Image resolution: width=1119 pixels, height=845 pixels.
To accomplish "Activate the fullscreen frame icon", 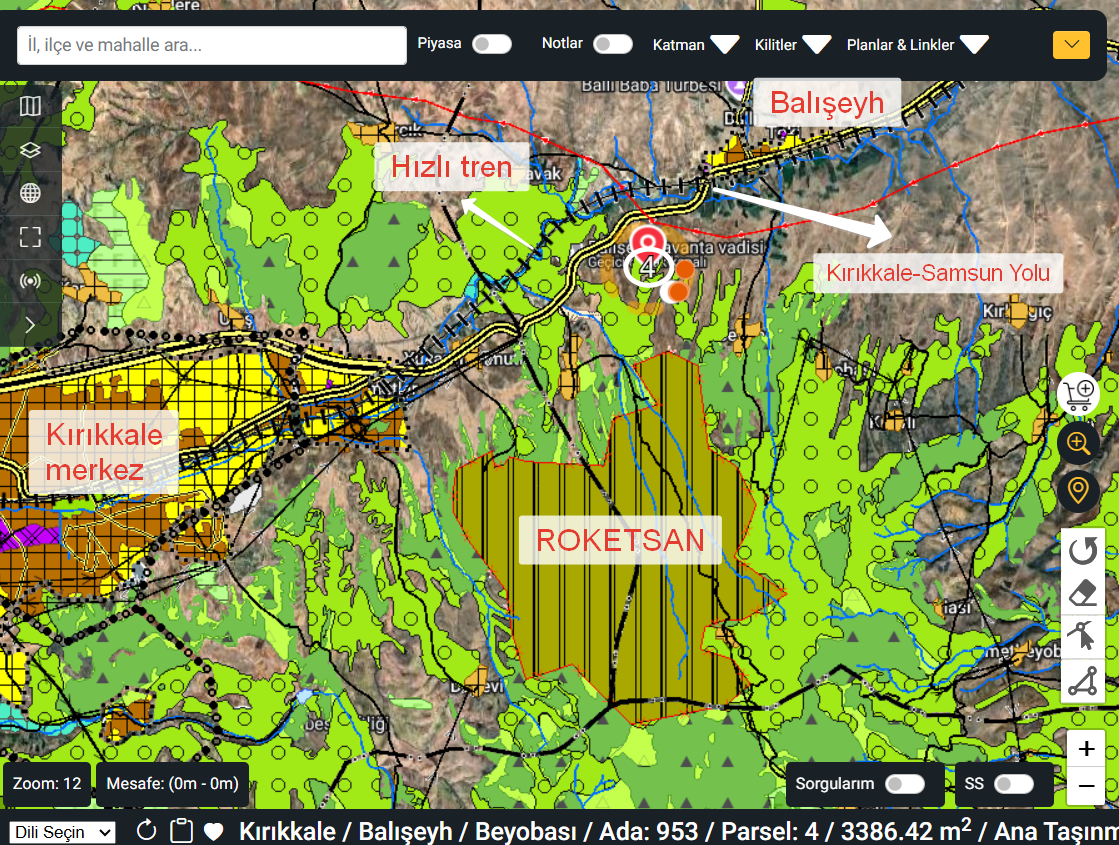I will click(30, 237).
